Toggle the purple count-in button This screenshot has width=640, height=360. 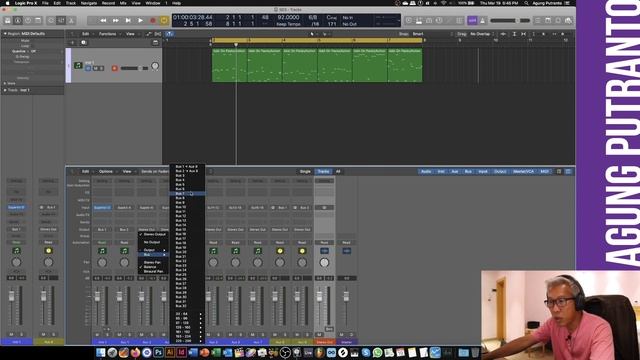[x=472, y=20]
